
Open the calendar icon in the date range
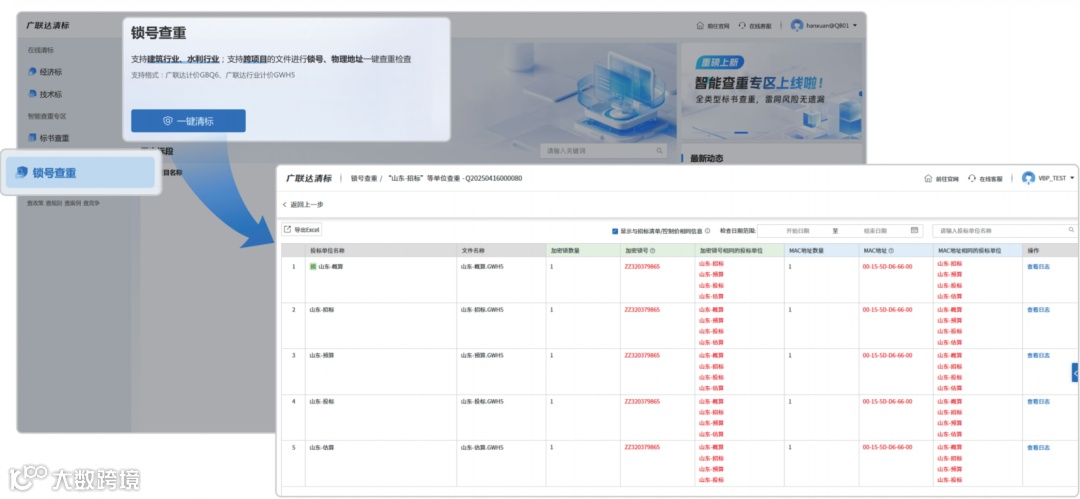point(915,230)
